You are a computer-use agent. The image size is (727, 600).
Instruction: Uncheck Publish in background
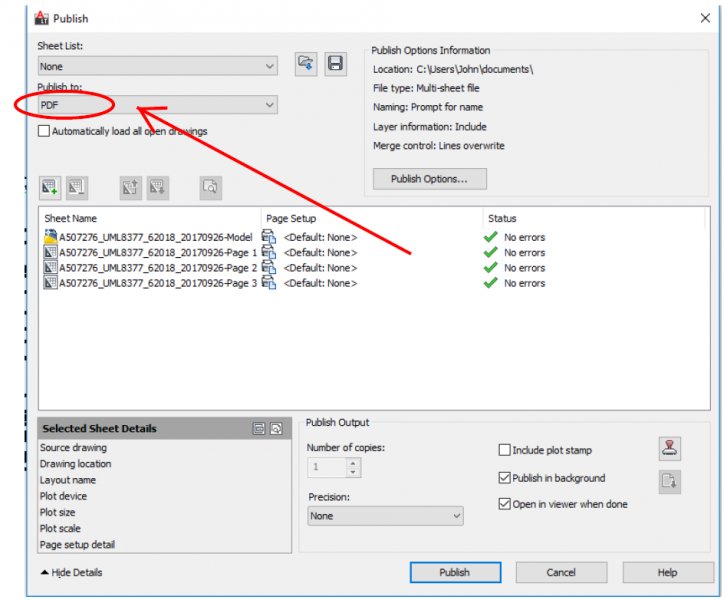[504, 478]
